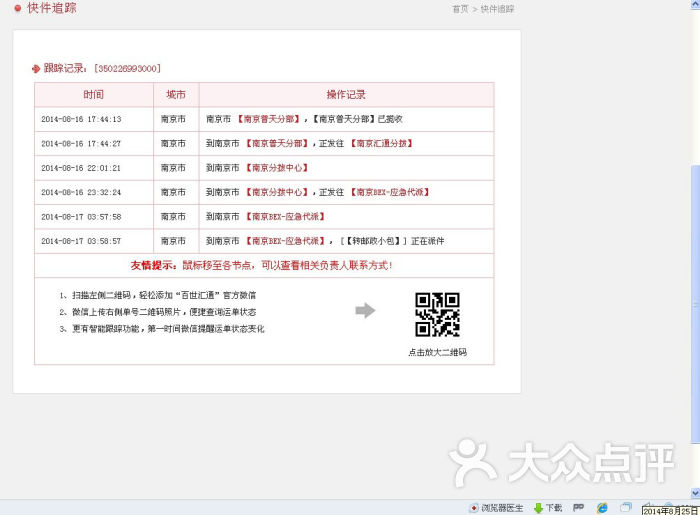Click 【南京BEX-应急代派】 in the 03:57:58 row
The width and height of the screenshot is (700, 515).
pos(285,216)
